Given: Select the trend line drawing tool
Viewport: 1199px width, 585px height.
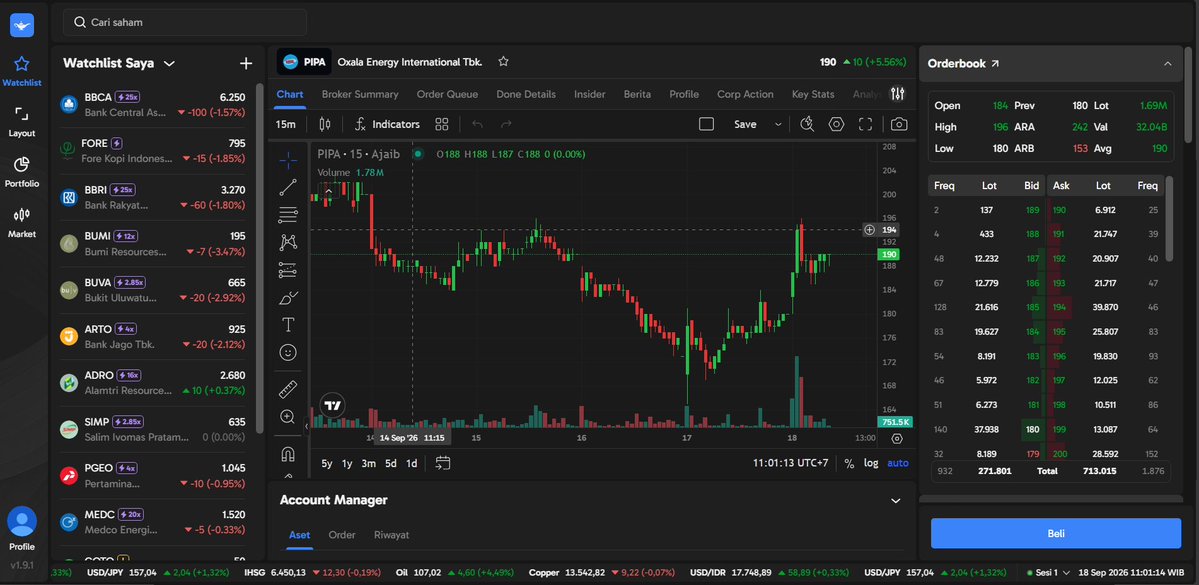Looking at the screenshot, I should coord(288,187).
